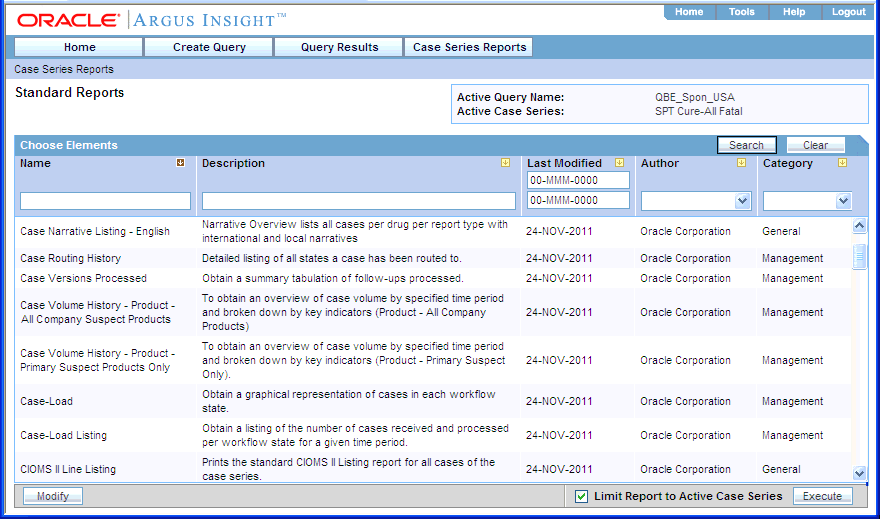Sort by the Last Modified column icon
The height and width of the screenshot is (519, 880).
click(620, 163)
